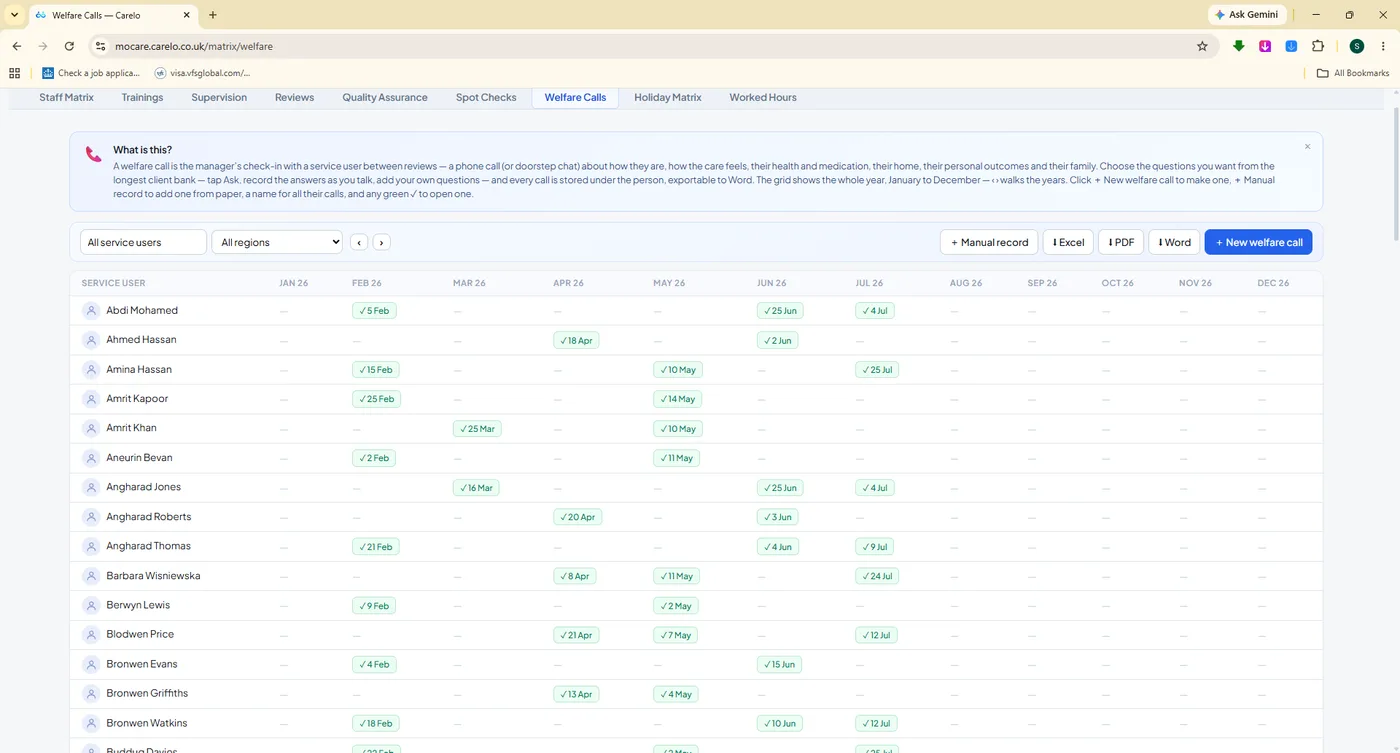The width and height of the screenshot is (1400, 753).
Task: Open the All Bookmarks folder
Action: 1353,73
